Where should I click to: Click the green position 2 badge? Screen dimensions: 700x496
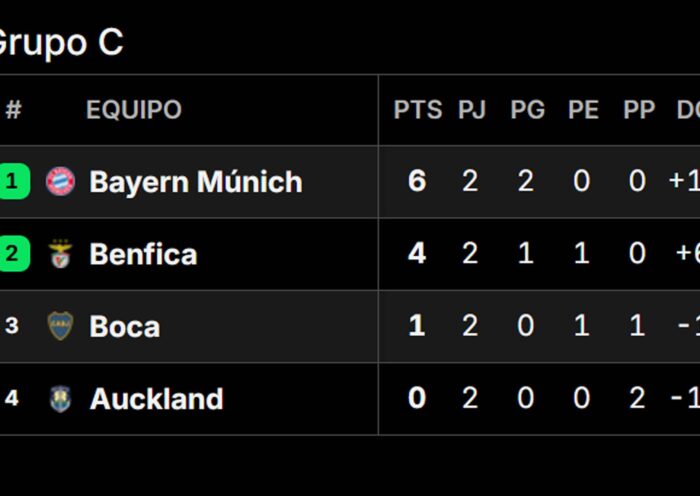14,254
